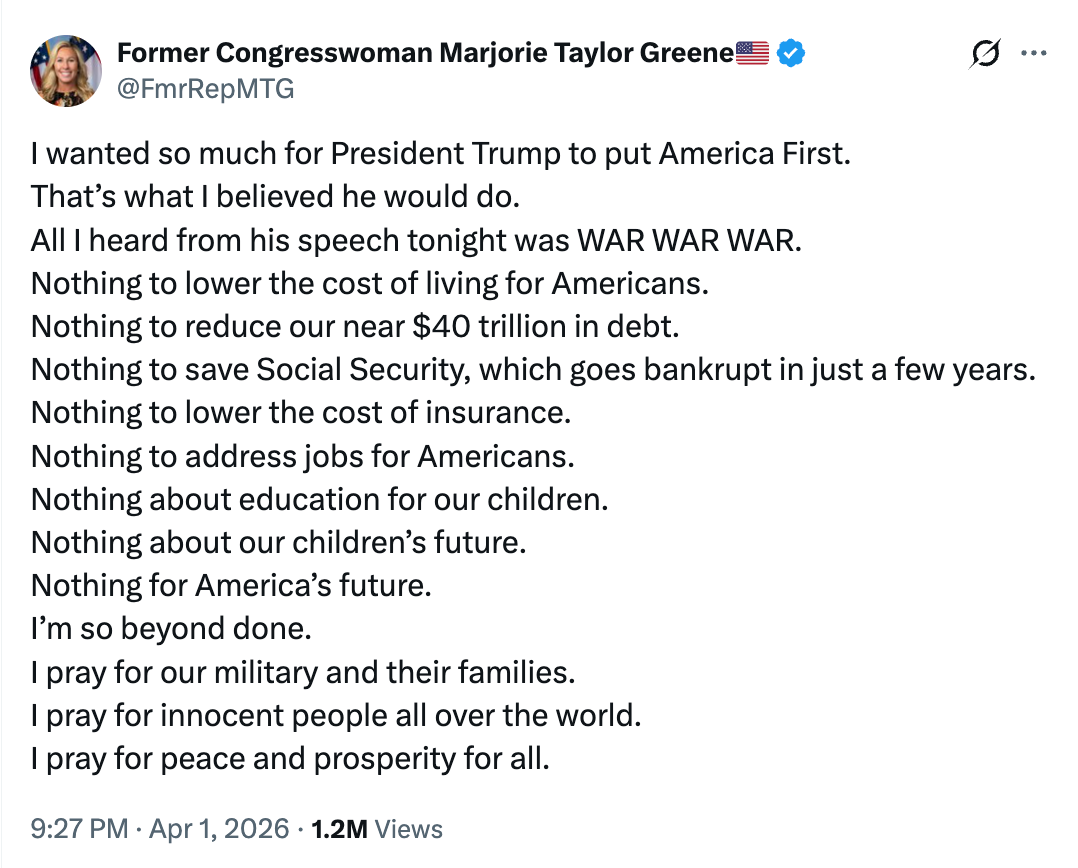Open Marjorie Taylor Greene's profile picture
The width and height of the screenshot is (1078, 868).
tap(67, 70)
